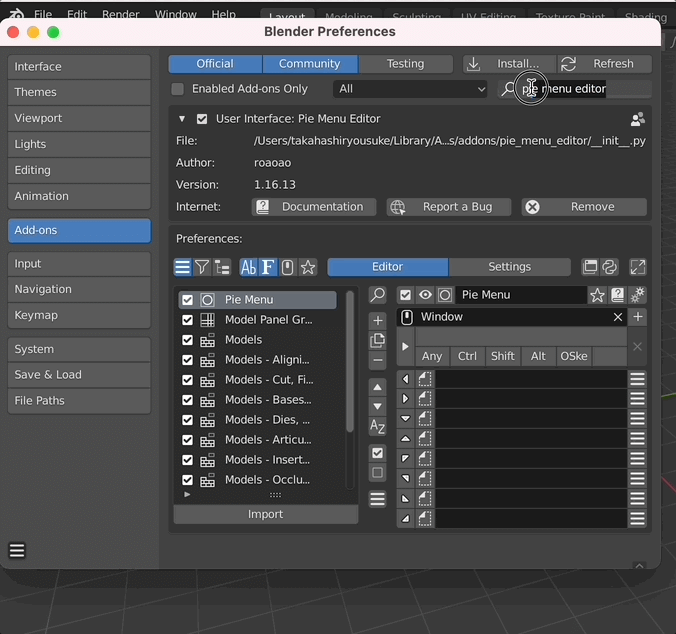This screenshot has width=676, height=634.
Task: Disable the Pie Menu Editor add-on checkbox
Action: pyautogui.click(x=203, y=119)
